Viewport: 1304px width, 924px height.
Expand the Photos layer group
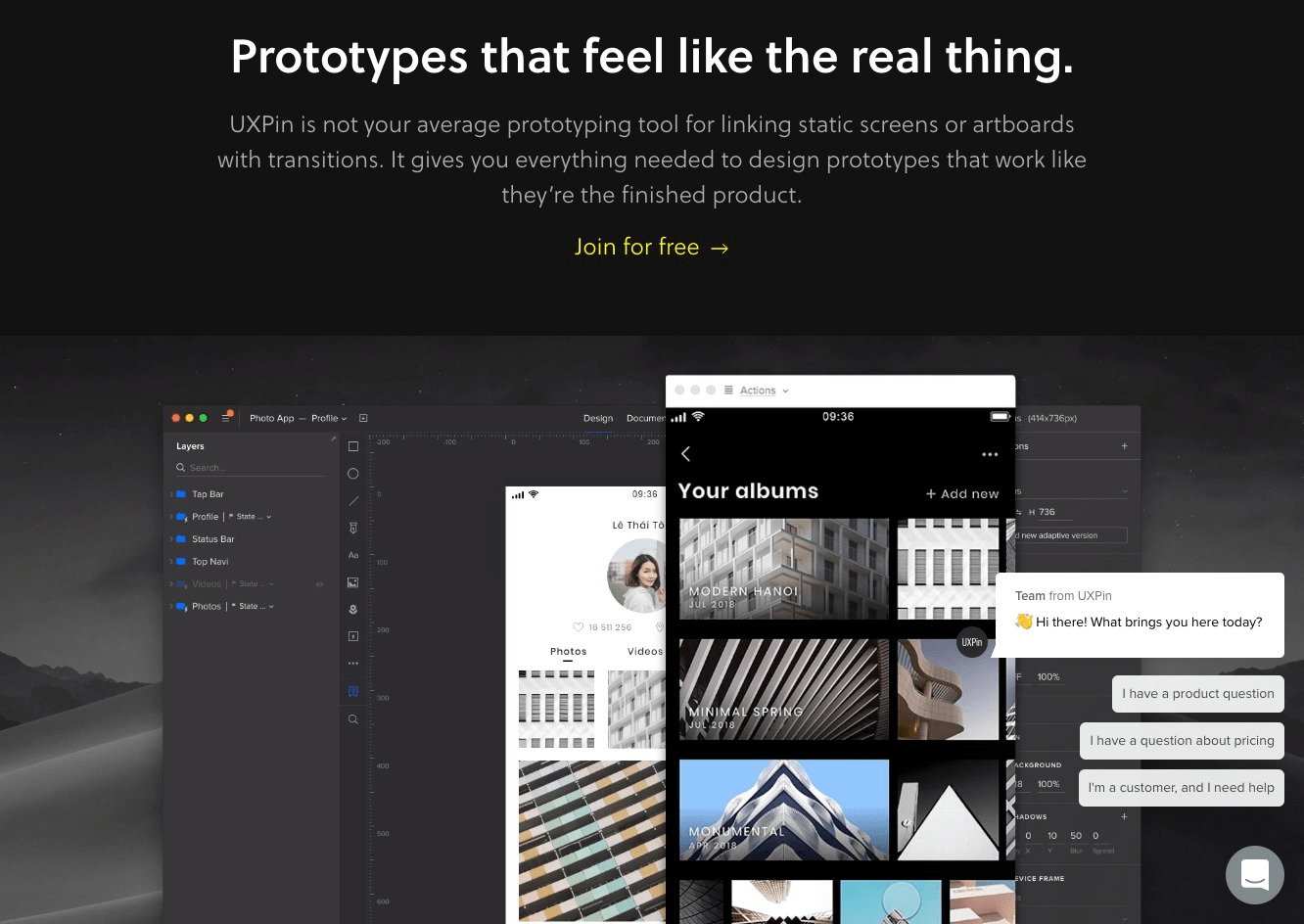[170, 607]
